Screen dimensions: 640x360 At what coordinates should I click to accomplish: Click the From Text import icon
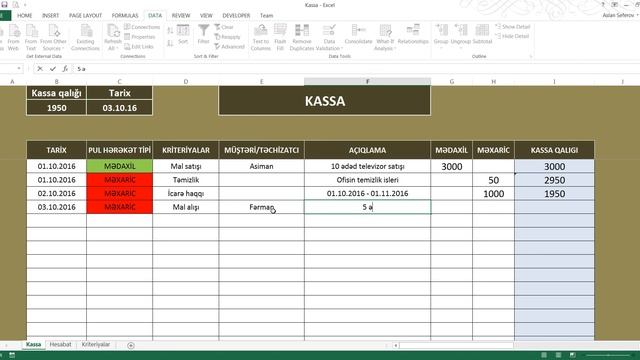click(x=31, y=37)
